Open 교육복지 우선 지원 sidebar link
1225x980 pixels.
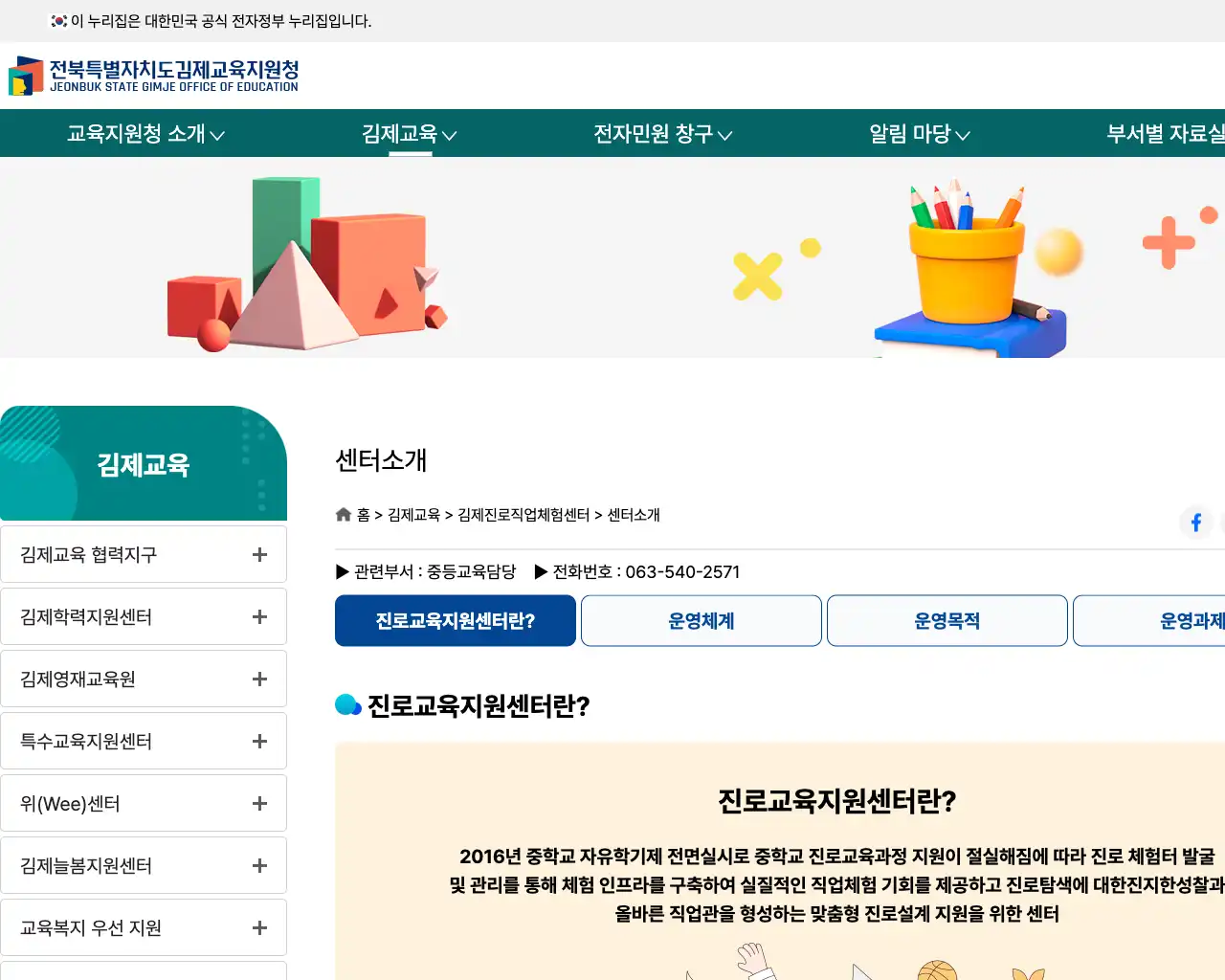coord(91,928)
